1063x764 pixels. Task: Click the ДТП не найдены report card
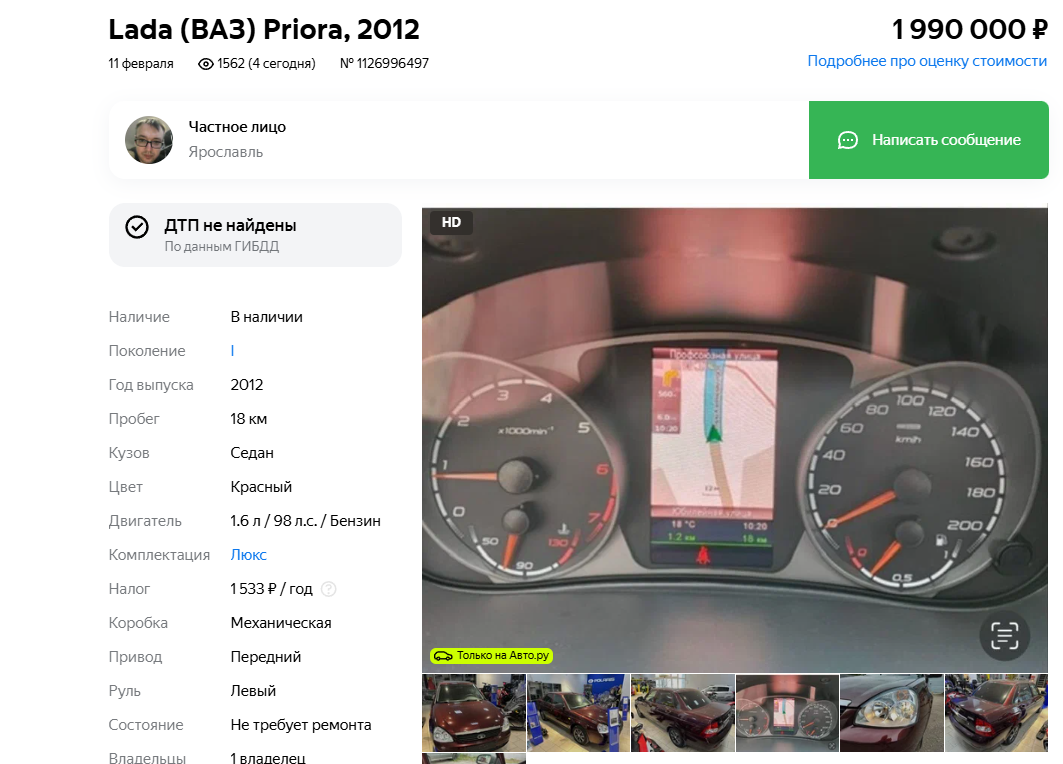click(255, 235)
